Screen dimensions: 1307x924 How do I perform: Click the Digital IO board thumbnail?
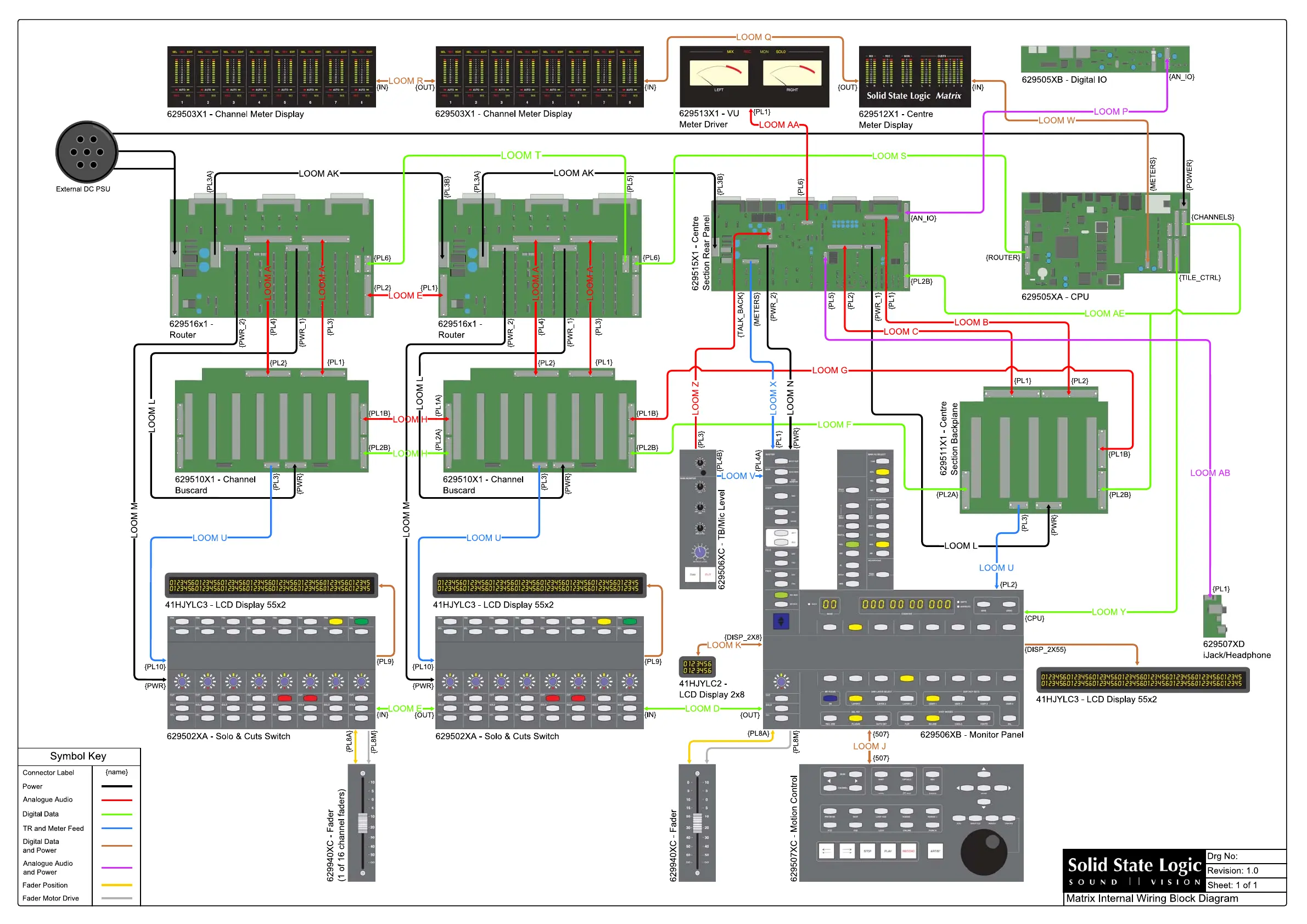(x=1104, y=59)
